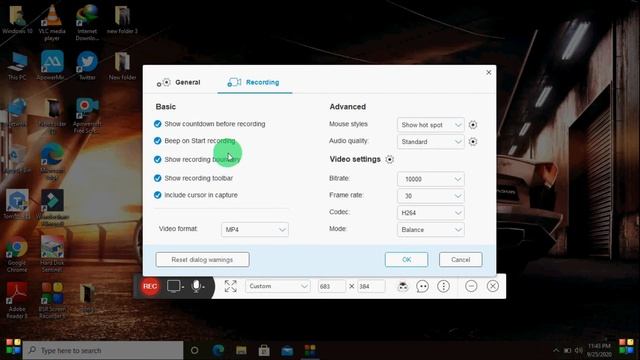This screenshot has width=640, height=360.
Task: Select Apowersoft Free Screen Recorder shortcut
Action: (87, 116)
